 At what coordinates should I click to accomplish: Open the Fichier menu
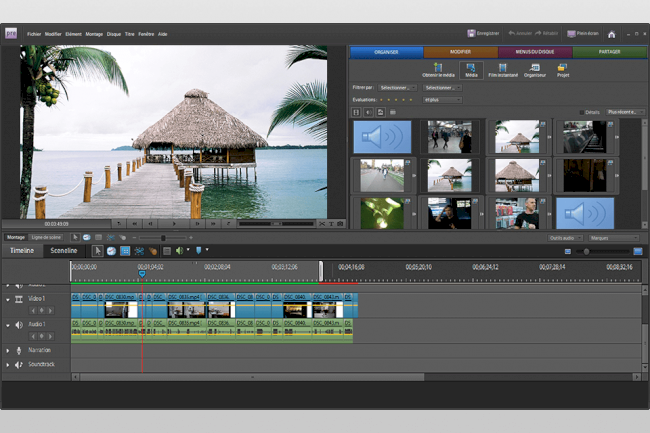[x=34, y=33]
